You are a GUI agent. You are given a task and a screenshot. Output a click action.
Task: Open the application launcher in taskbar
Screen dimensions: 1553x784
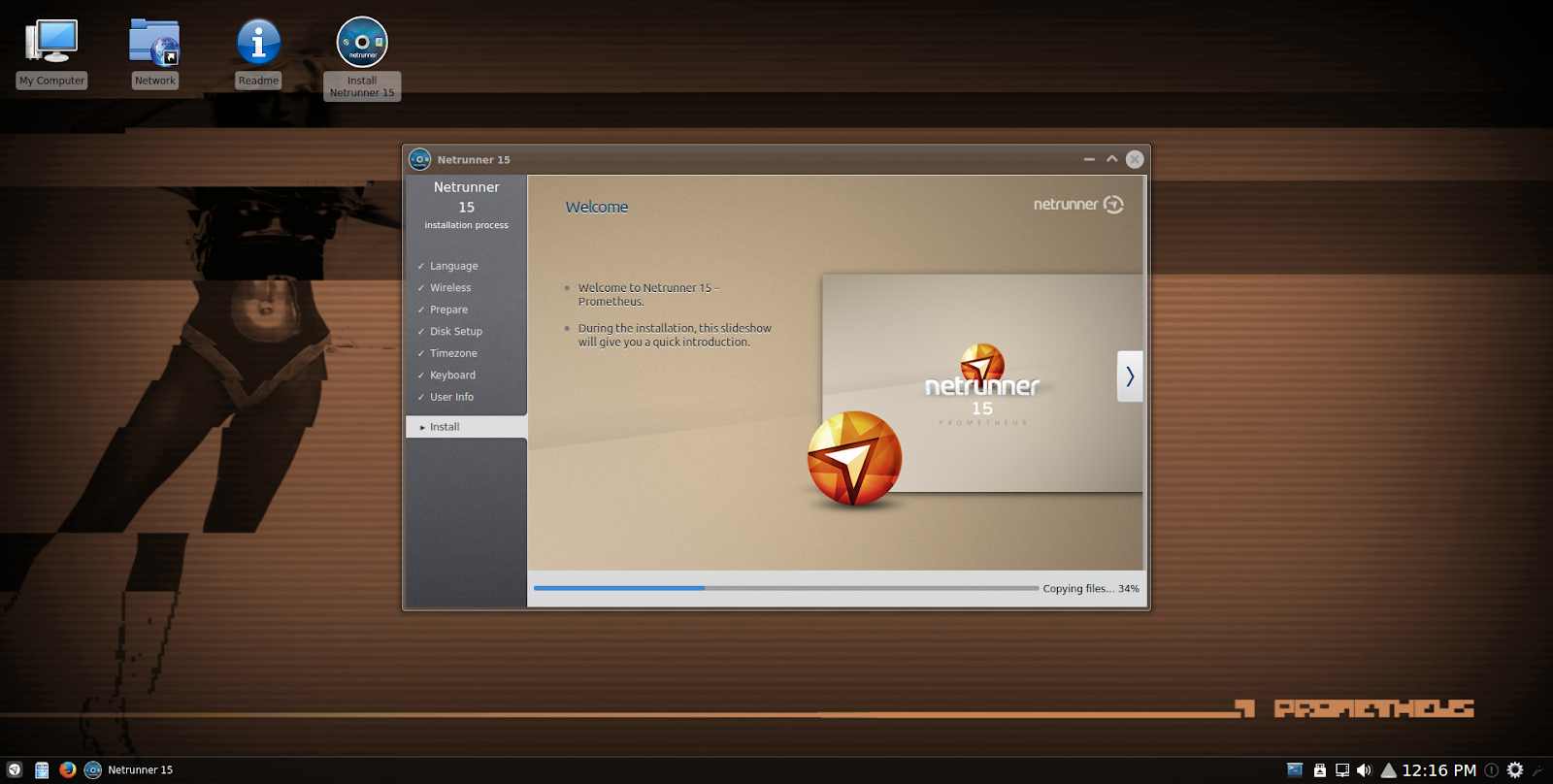point(15,769)
